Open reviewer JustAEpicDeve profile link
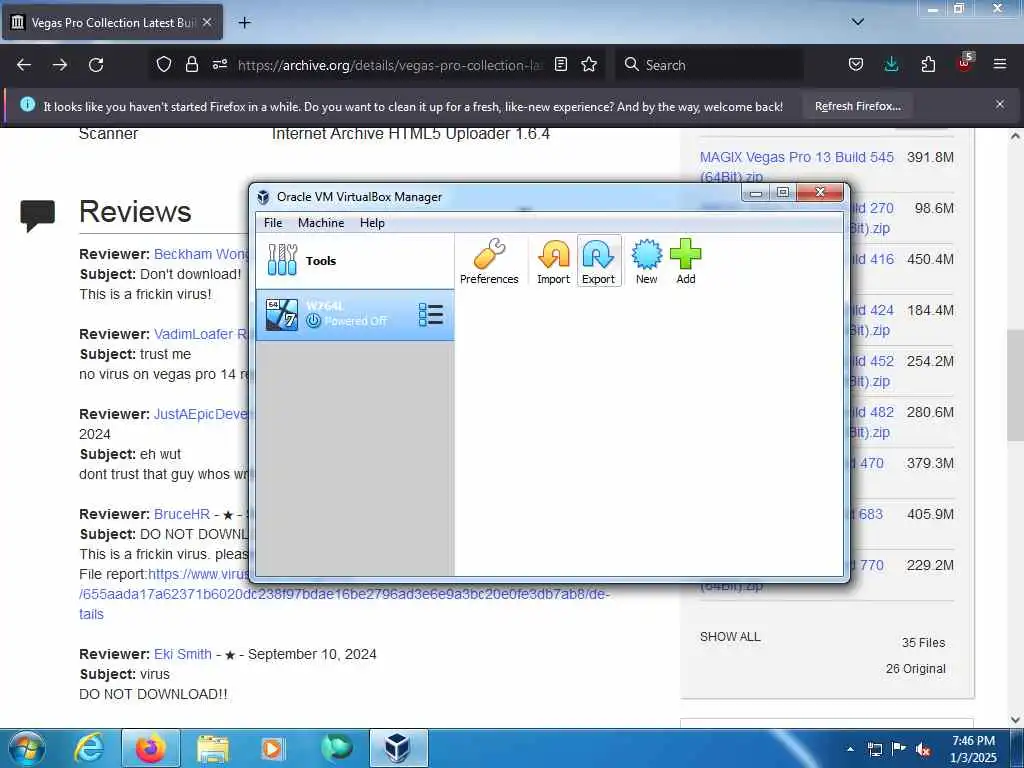 click(x=201, y=414)
